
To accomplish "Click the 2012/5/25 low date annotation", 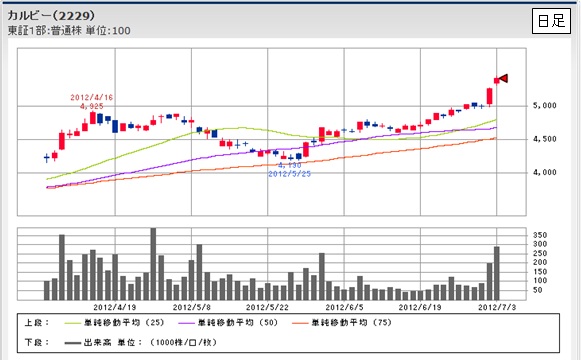I will coord(289,174).
